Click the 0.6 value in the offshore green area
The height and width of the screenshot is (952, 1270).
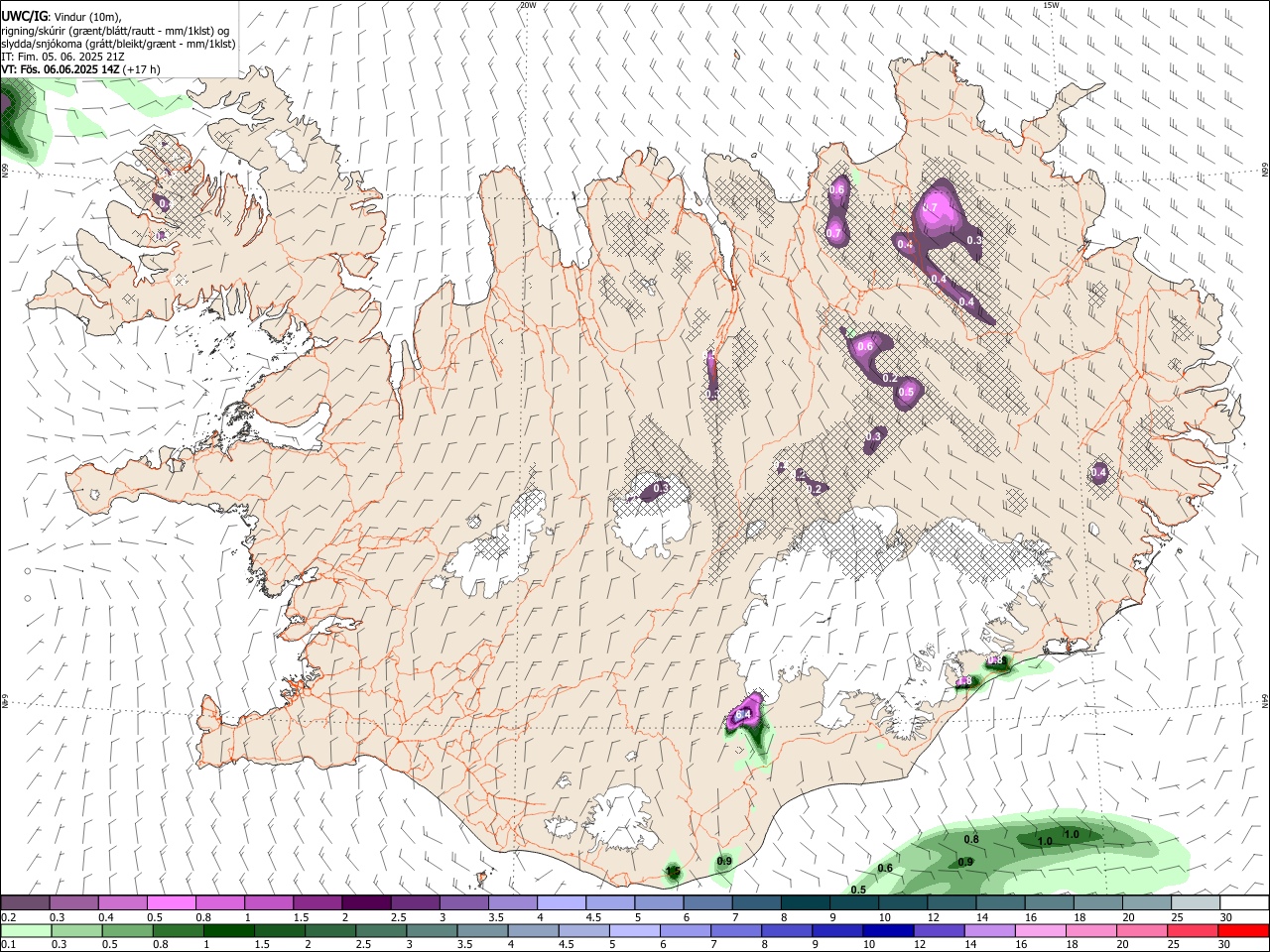pos(885,869)
